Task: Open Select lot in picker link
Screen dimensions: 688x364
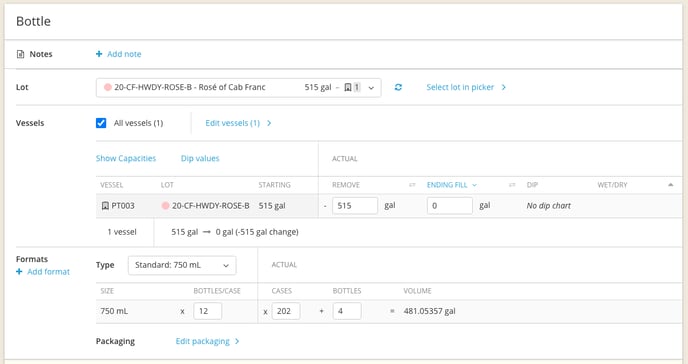Action: point(466,87)
